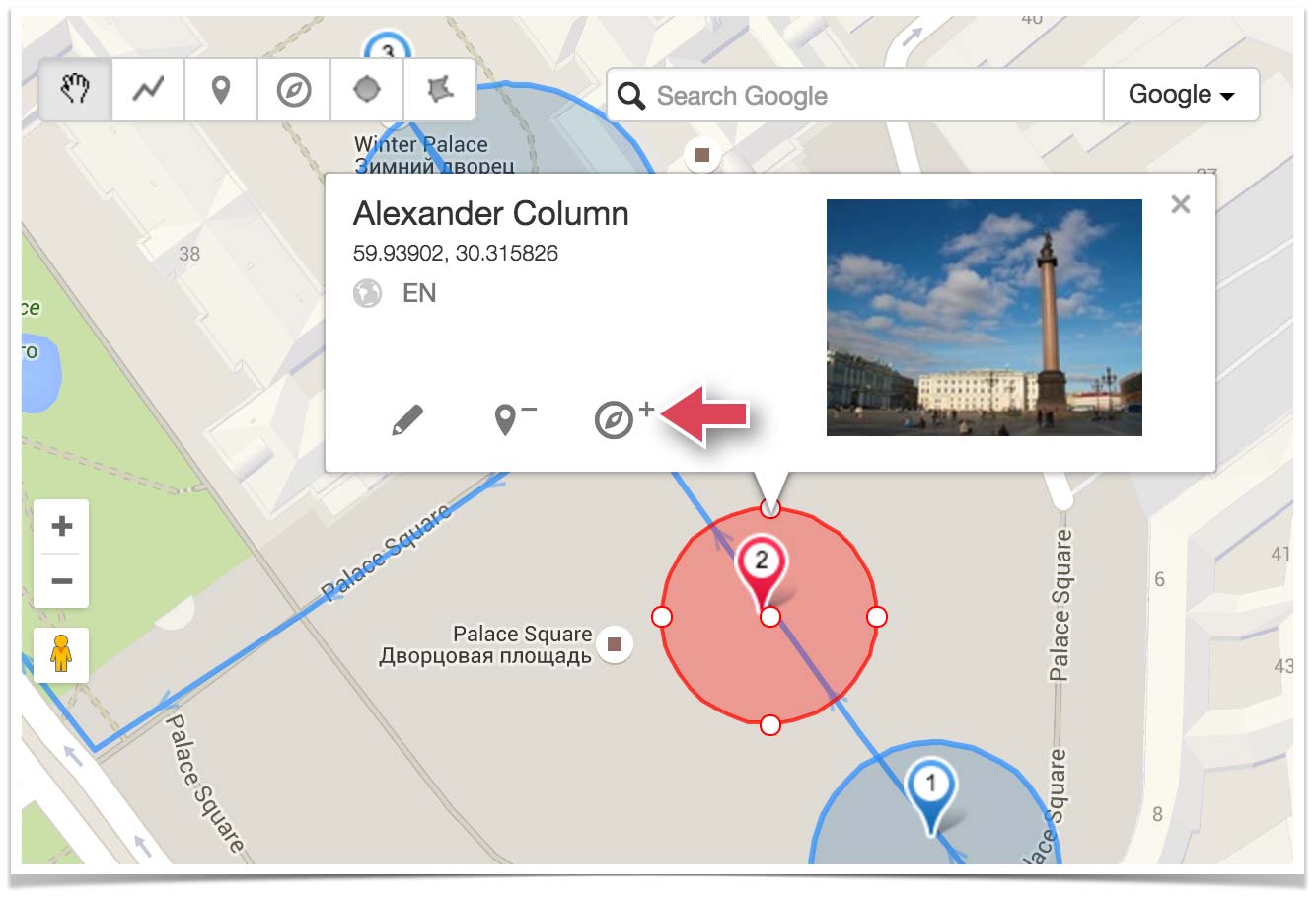Screen dimensions: 1316x898
Task: Click the remove pin icon in popup
Action: click(x=512, y=418)
